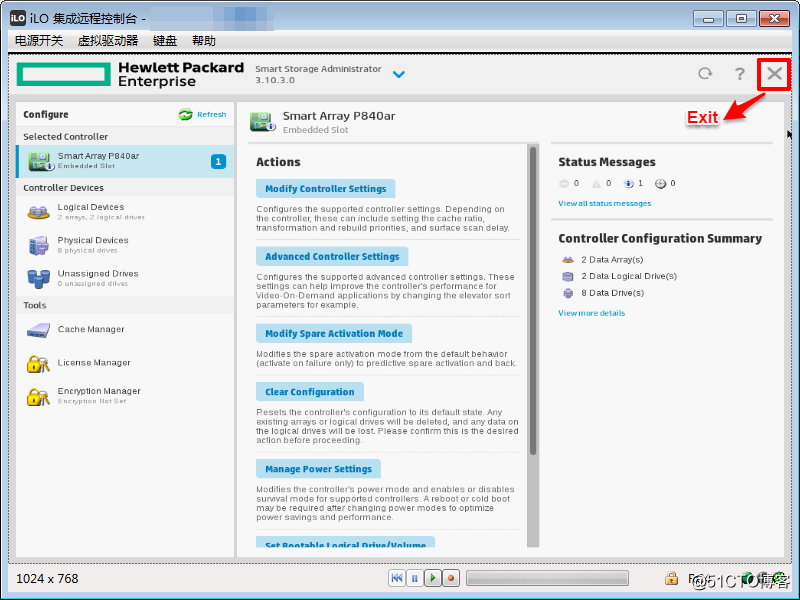Start recording with the red record button
800x600 pixels.
click(x=452, y=577)
